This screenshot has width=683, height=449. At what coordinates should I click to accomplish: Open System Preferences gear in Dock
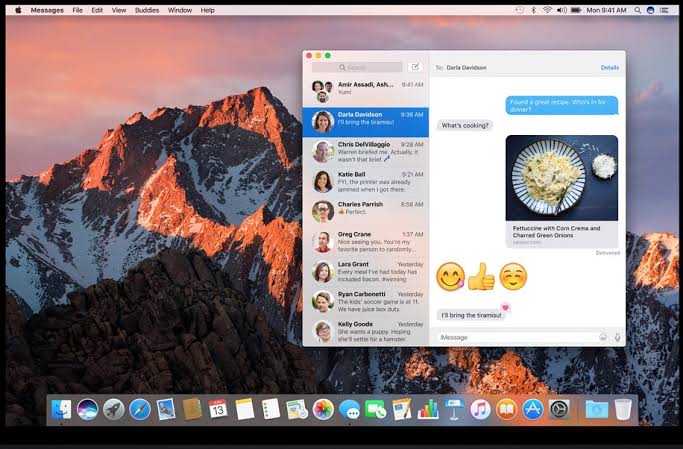[x=559, y=409]
